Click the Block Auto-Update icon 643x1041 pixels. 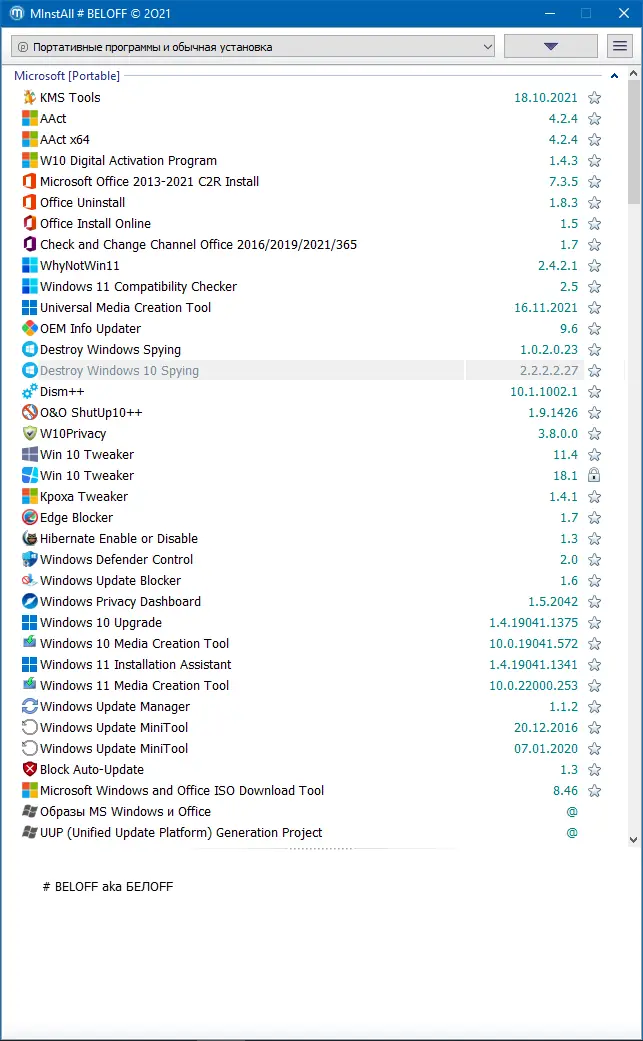pos(29,769)
